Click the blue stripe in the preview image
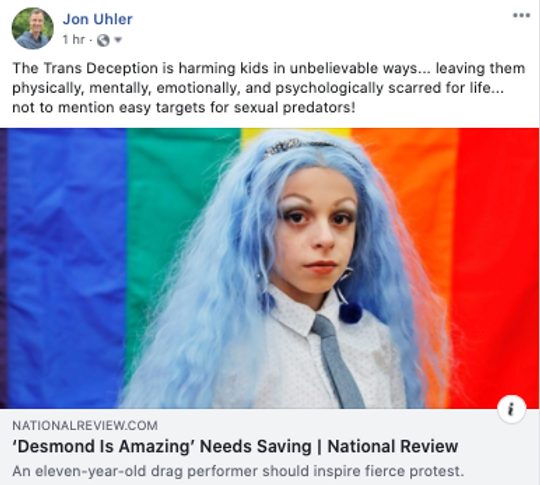Image resolution: width=540 pixels, height=485 pixels. click(x=67, y=268)
